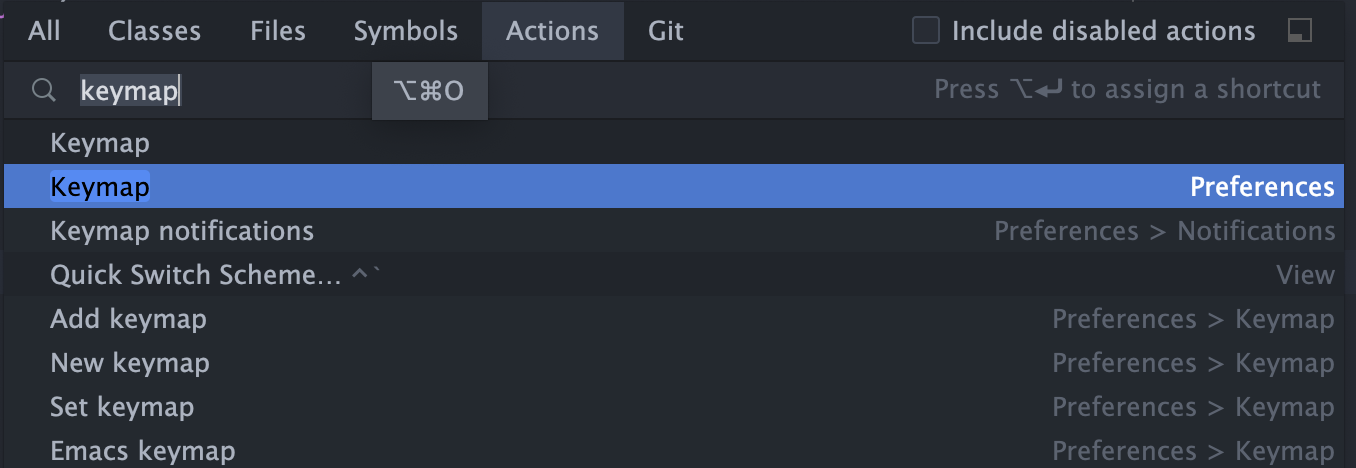Switch to the Classes tab

coord(154,31)
